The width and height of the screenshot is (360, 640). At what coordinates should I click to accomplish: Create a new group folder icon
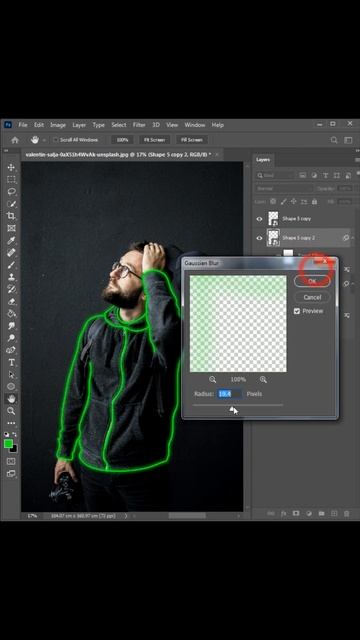point(321,513)
